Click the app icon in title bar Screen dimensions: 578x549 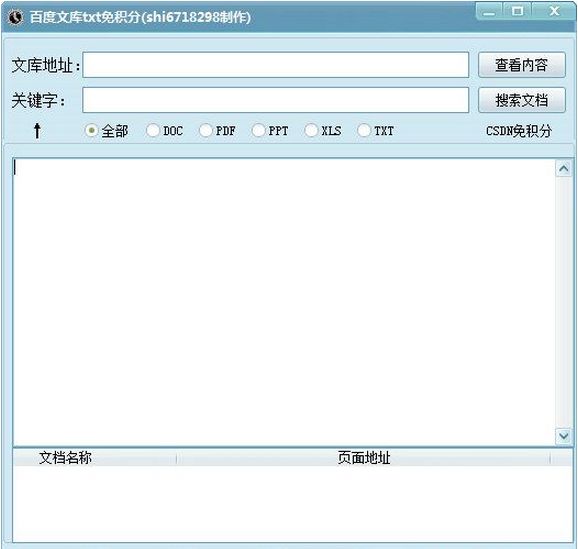point(15,17)
